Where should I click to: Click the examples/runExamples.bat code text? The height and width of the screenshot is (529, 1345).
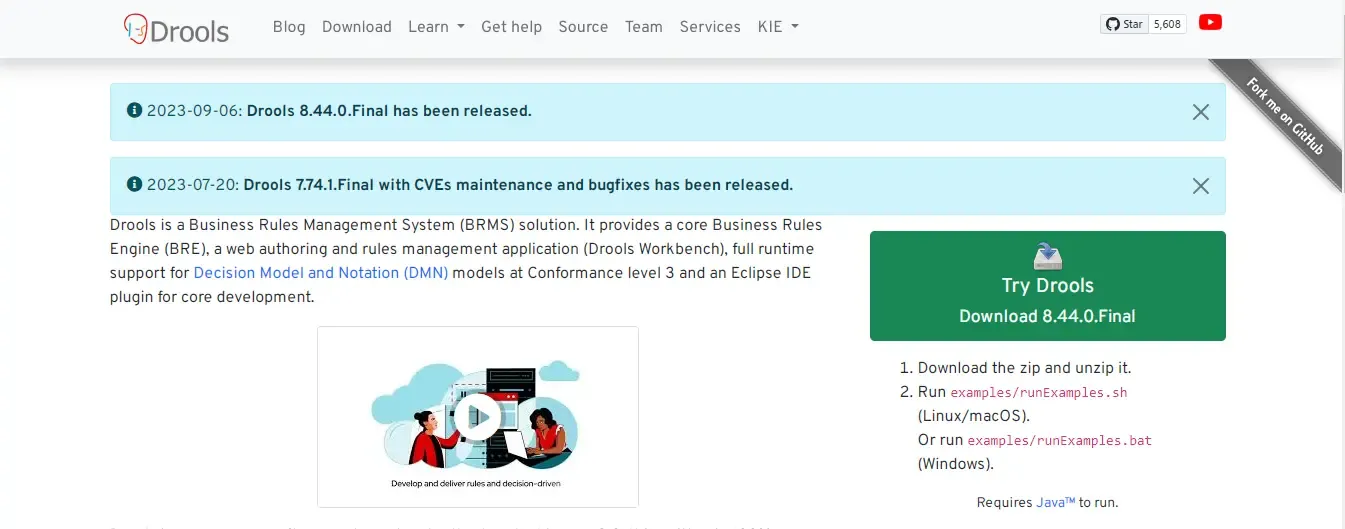(x=1060, y=441)
